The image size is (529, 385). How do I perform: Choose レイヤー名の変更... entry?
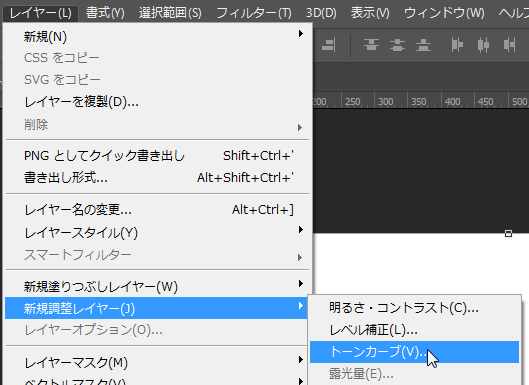coord(157,210)
